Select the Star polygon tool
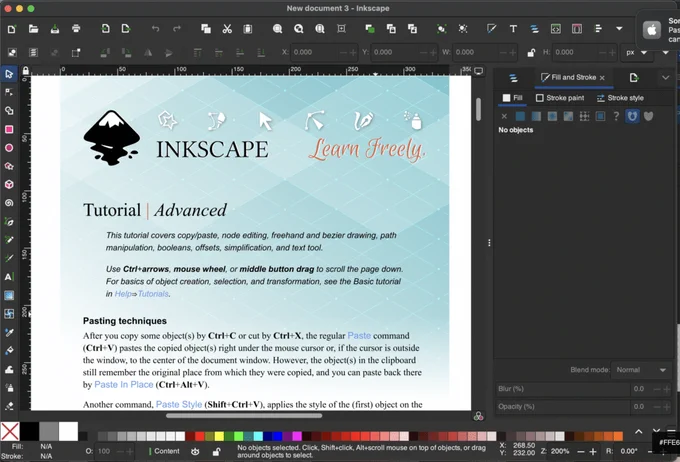Screen dimensions: 680x462 (x=9, y=166)
